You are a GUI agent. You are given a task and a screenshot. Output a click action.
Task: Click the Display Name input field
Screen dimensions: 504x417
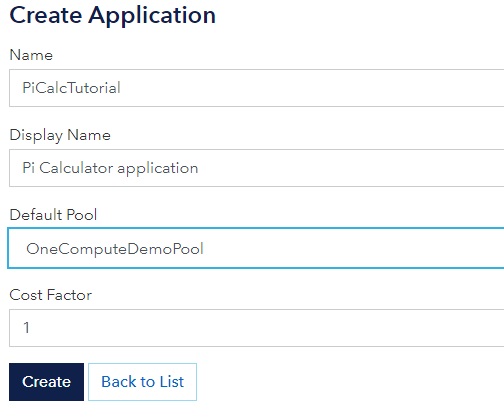pos(256,168)
